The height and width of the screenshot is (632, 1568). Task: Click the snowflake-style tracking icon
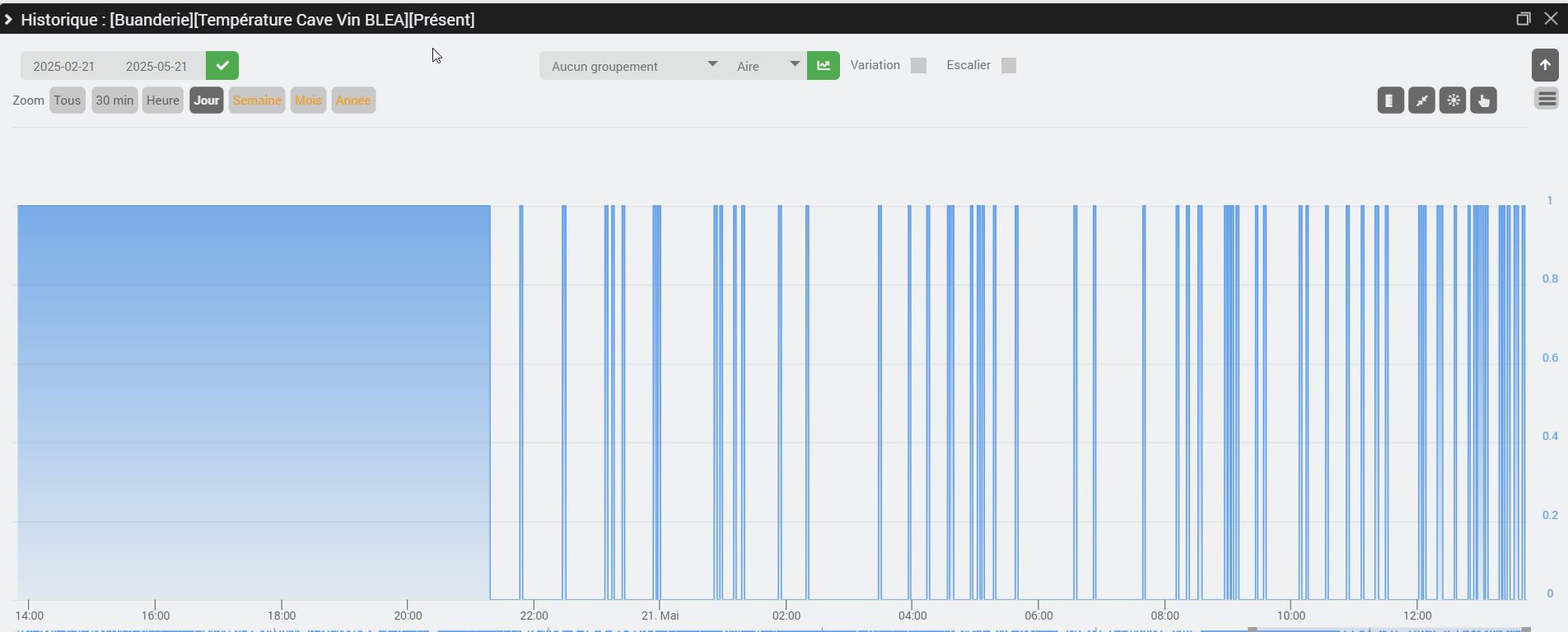coord(1453,101)
